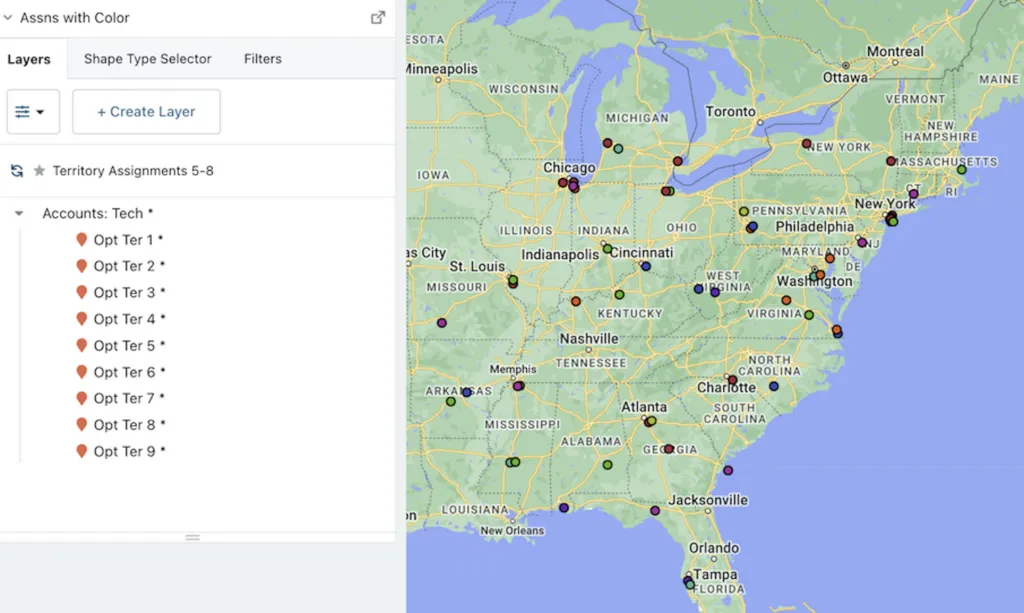Click the orange Opt Ter 2 color pin
Screen dimensions: 1024x613
83,266
